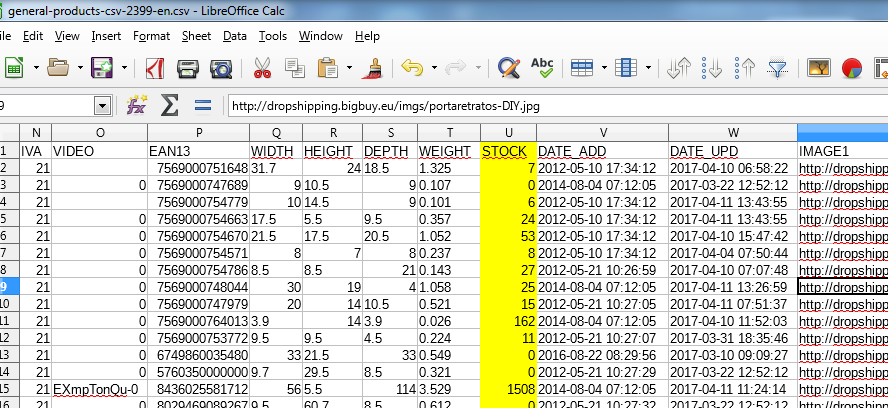The image size is (888, 408).
Task: Open the Format menu
Action: tap(151, 36)
